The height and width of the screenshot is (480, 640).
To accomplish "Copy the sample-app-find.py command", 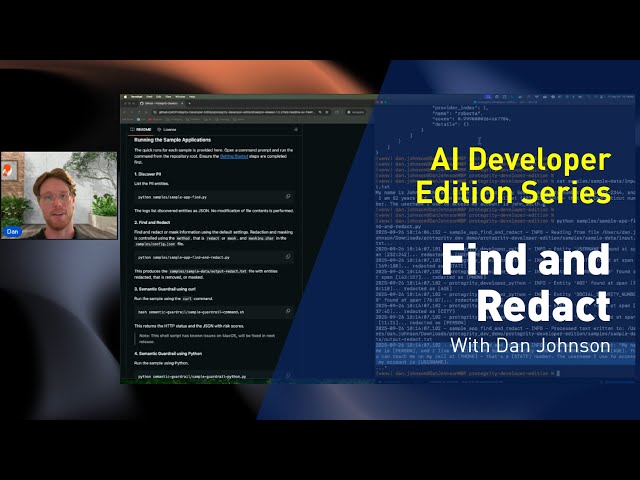I will pos(288,197).
